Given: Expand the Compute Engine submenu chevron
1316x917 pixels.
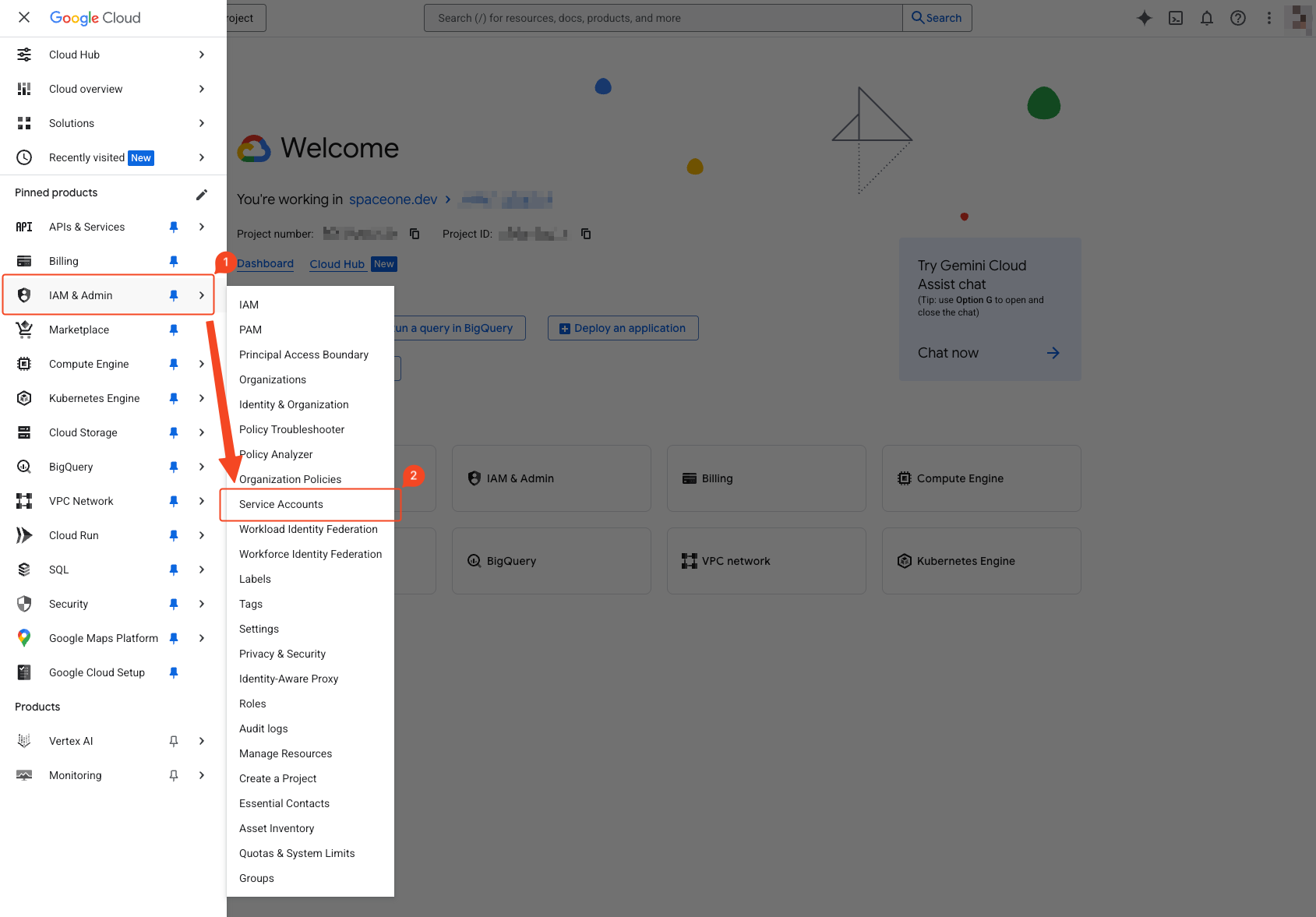Looking at the screenshot, I should [202, 364].
